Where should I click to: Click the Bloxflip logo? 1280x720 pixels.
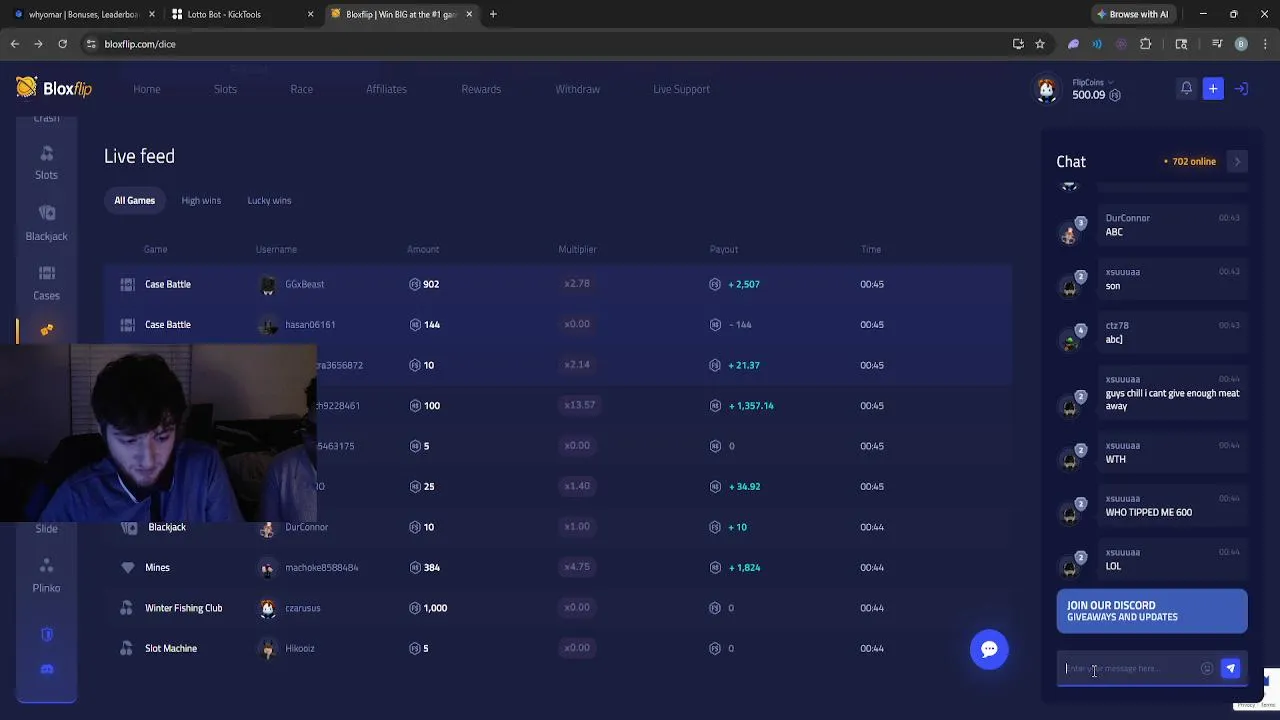54,88
